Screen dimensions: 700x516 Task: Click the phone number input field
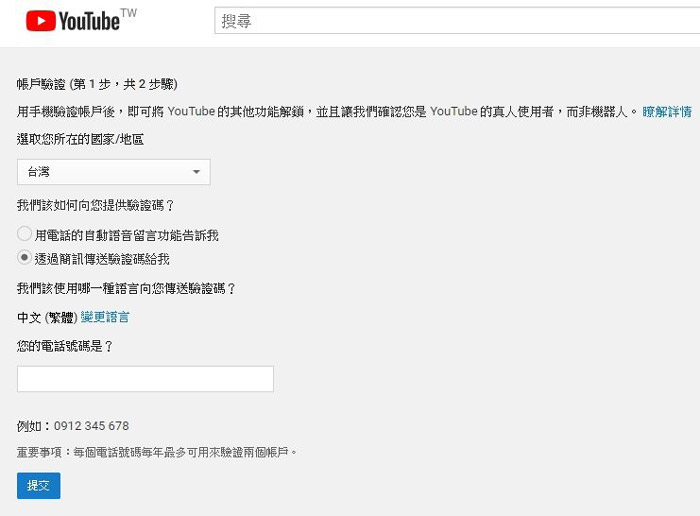[145, 379]
